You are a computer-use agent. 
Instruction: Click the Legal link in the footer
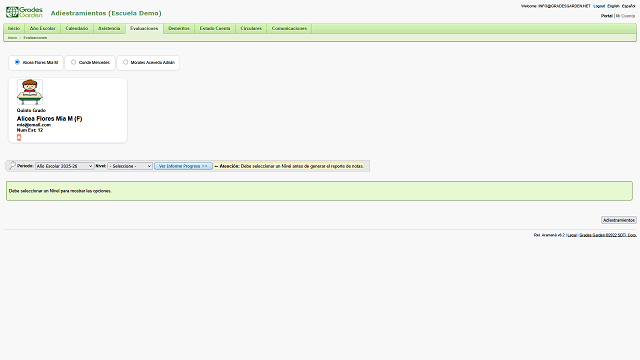572,235
